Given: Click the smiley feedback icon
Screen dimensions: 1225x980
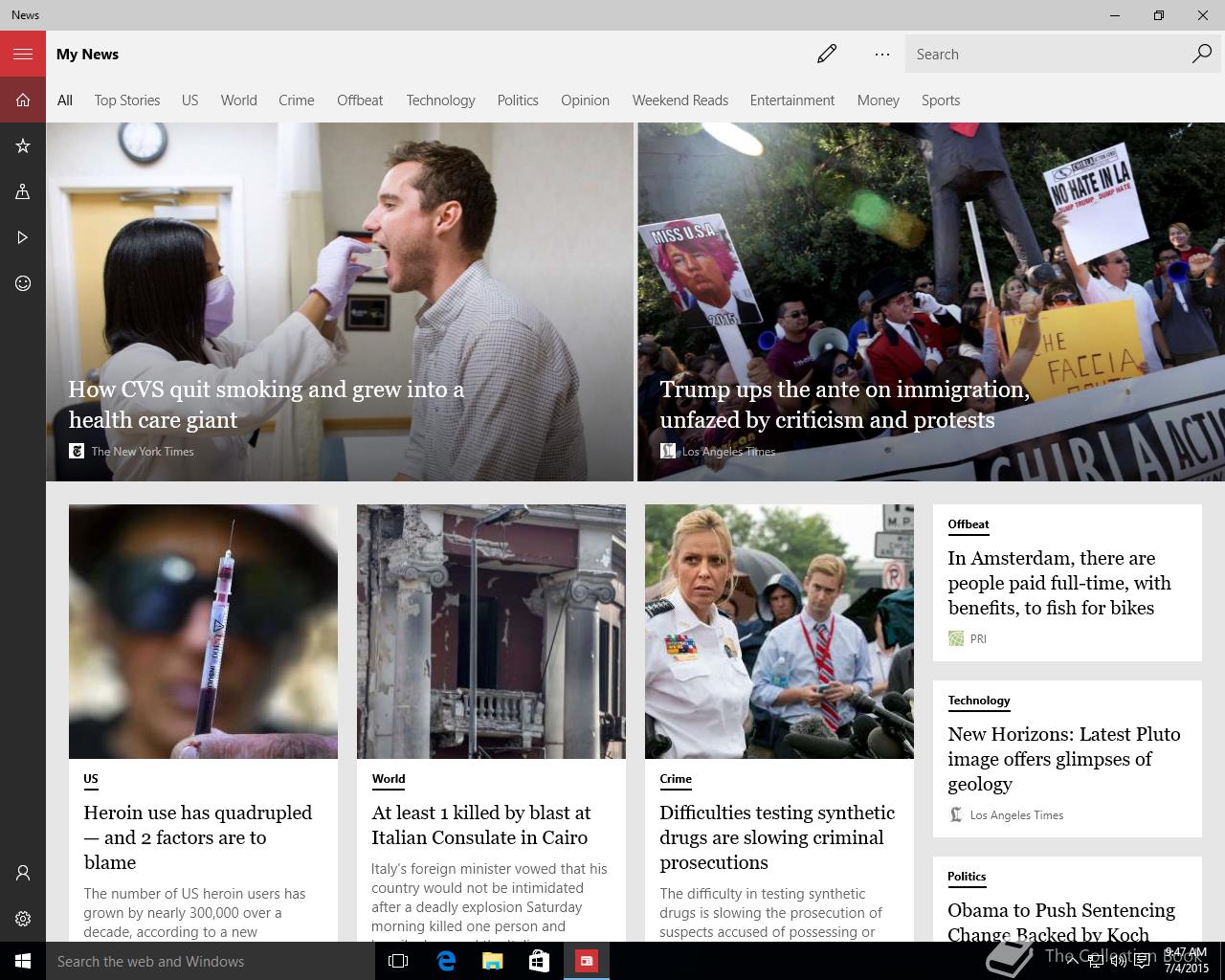Looking at the screenshot, I should tap(23, 283).
